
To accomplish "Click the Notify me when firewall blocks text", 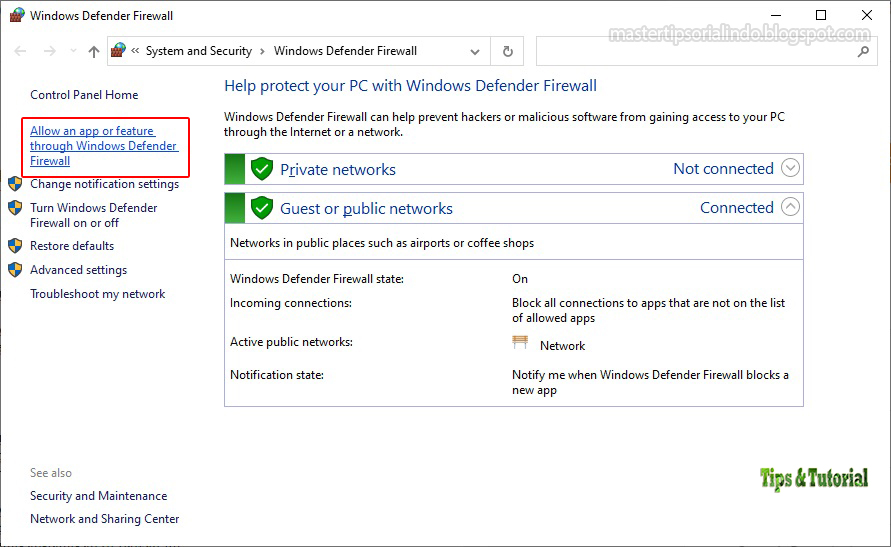I will click(x=650, y=382).
